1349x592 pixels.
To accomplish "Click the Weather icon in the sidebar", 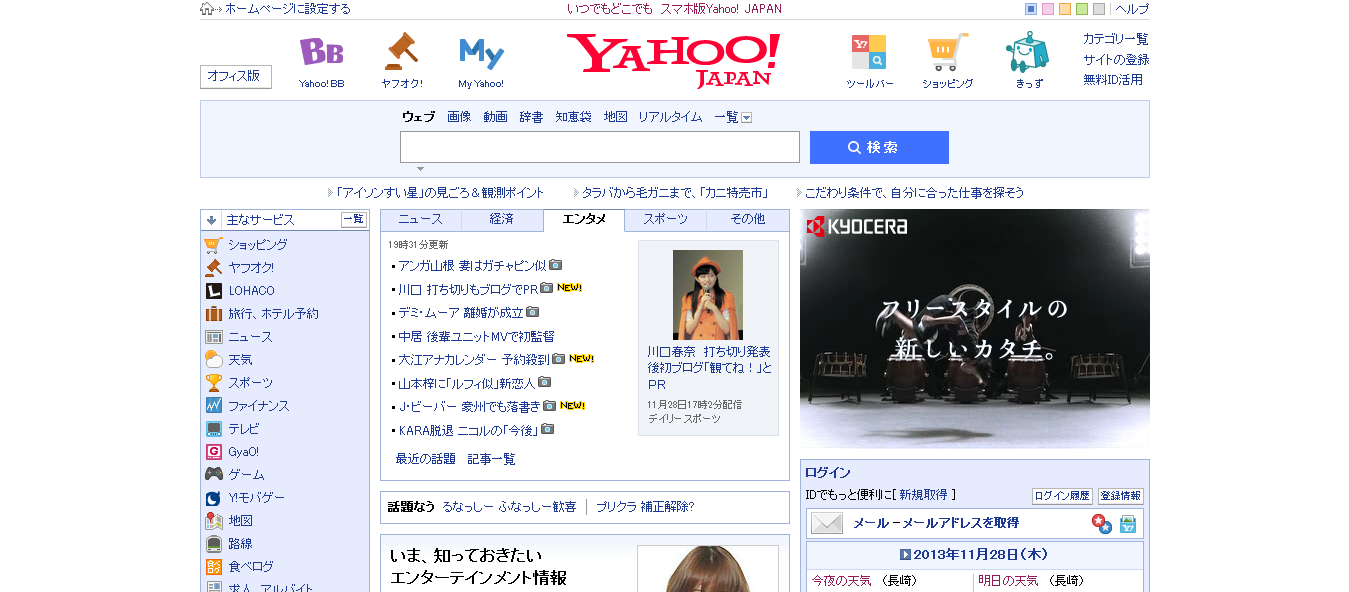I will tap(213, 360).
